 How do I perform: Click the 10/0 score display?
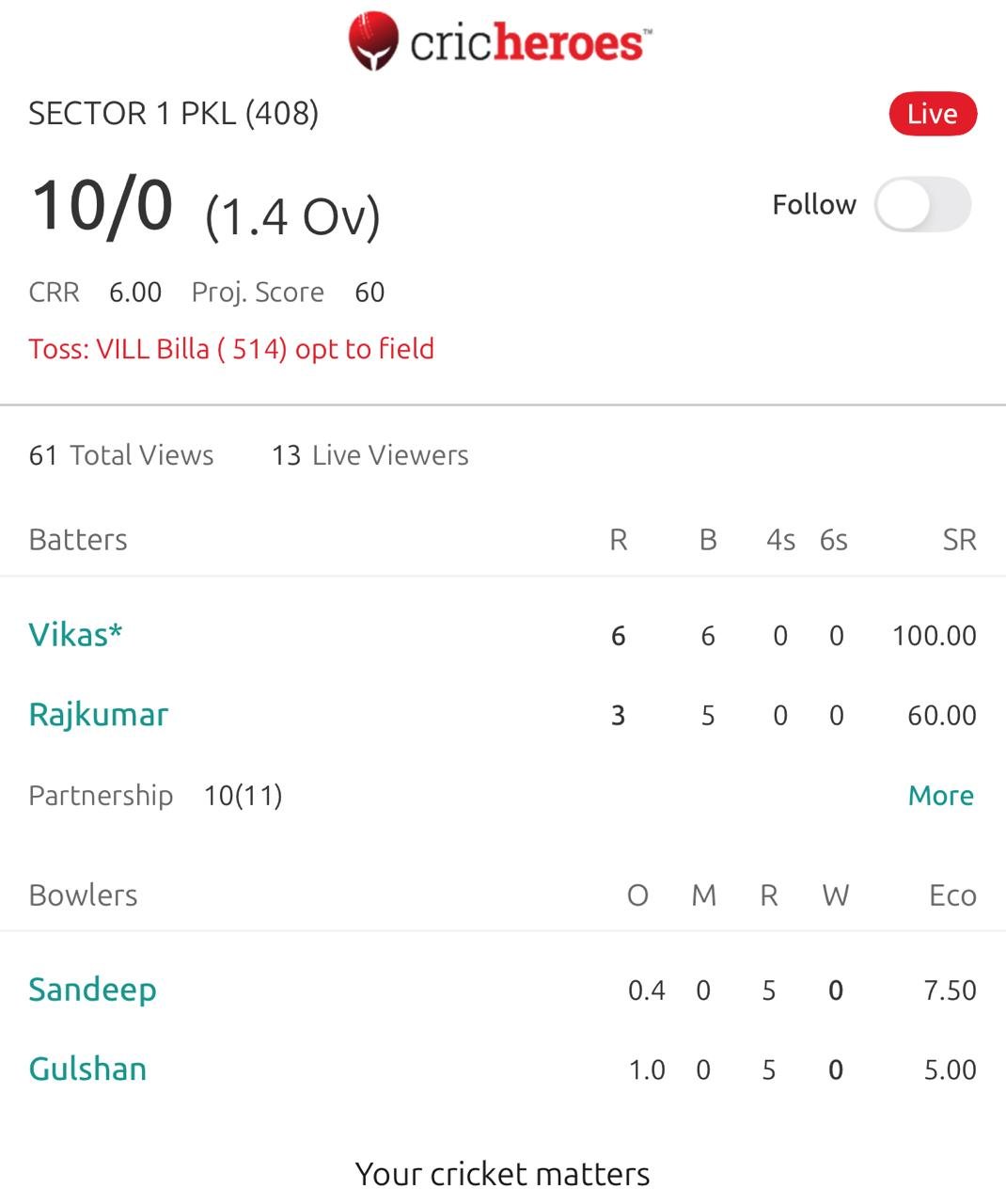102,206
